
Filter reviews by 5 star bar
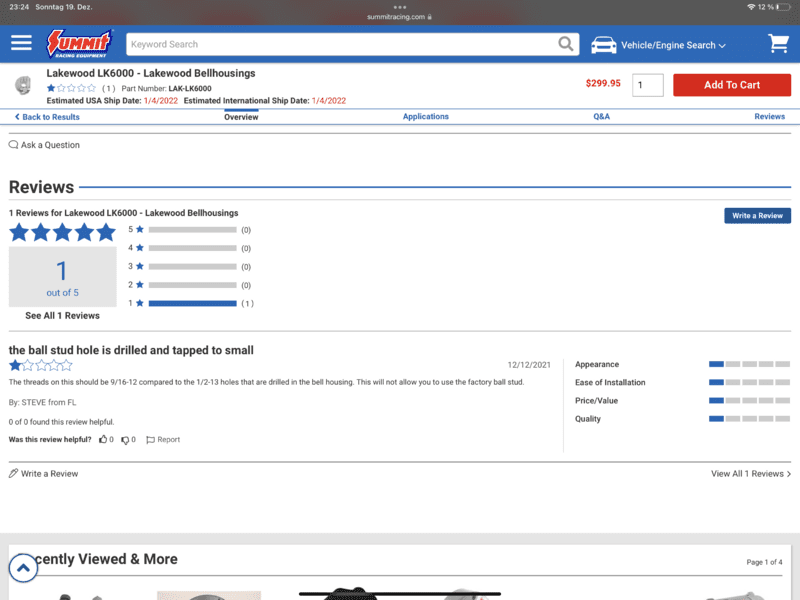tap(192, 230)
